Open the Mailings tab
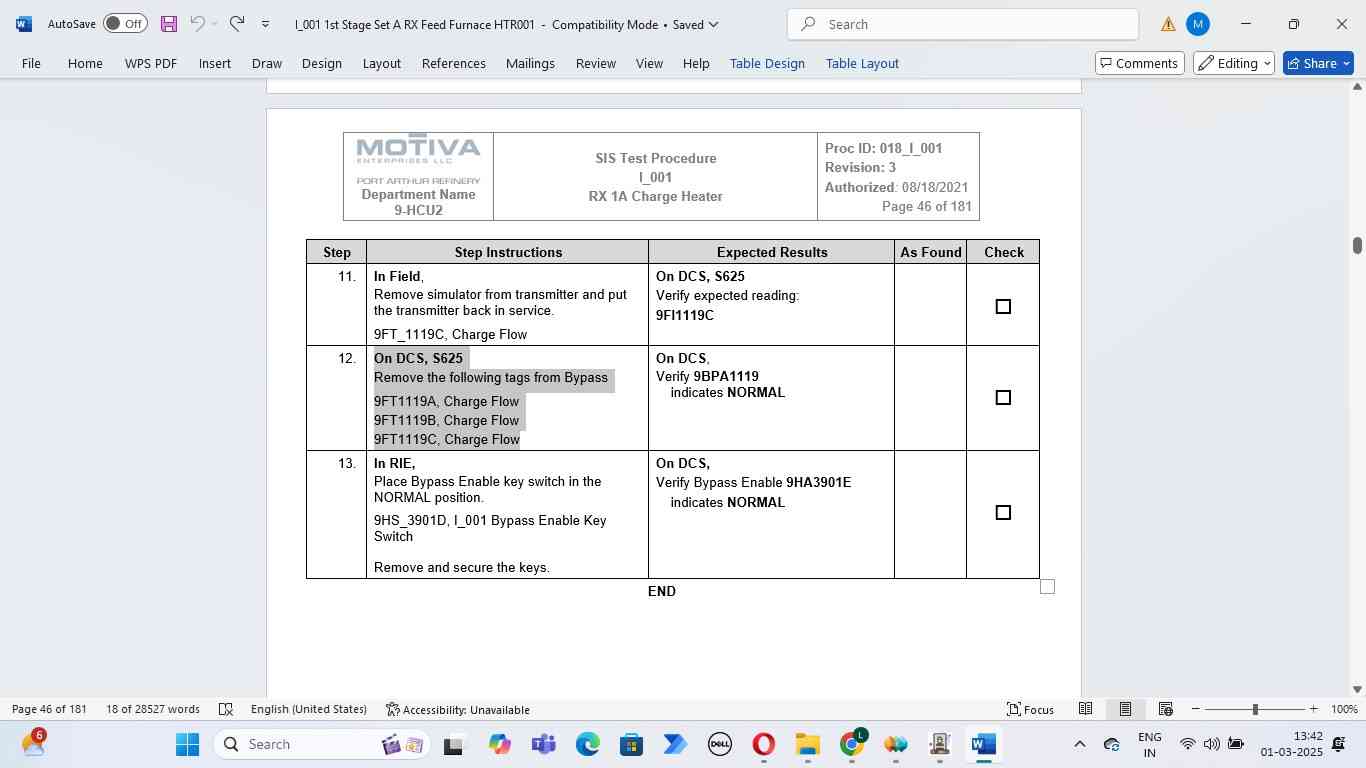Viewport: 1366px width, 768px height. [x=530, y=63]
